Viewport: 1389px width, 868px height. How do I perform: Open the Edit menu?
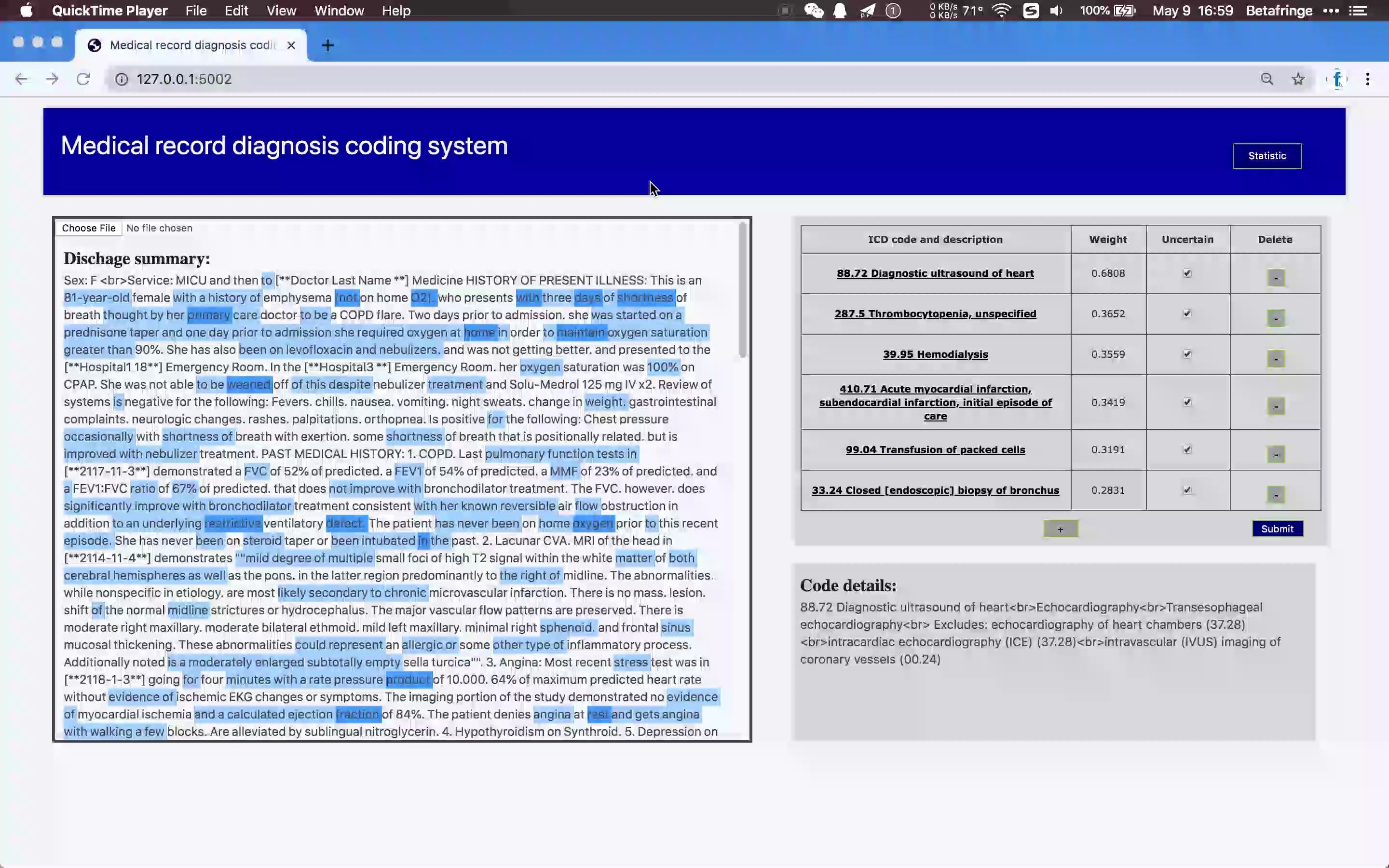(236, 10)
